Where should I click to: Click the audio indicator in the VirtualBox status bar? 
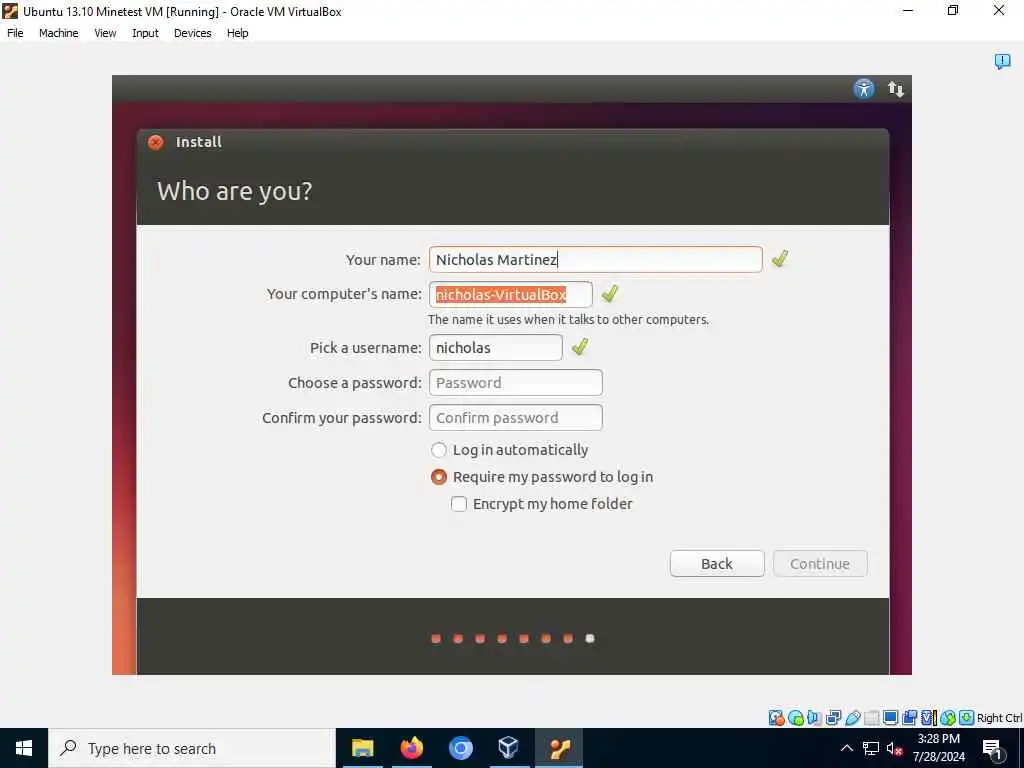click(814, 718)
